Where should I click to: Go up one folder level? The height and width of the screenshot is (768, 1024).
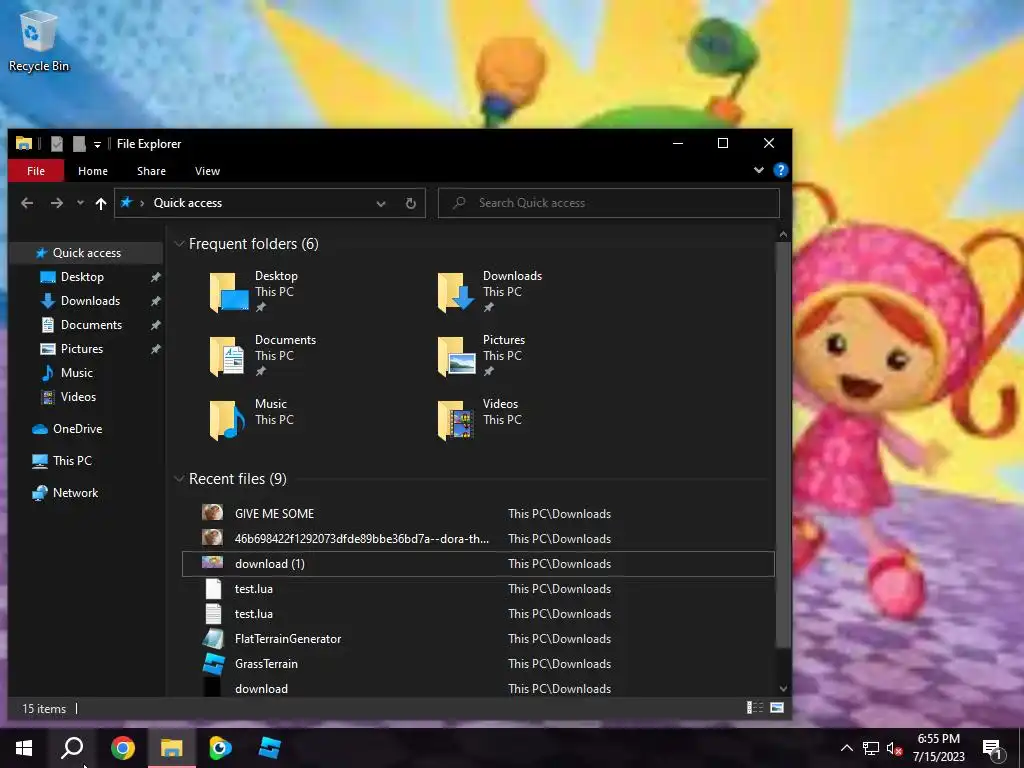pyautogui.click(x=101, y=203)
